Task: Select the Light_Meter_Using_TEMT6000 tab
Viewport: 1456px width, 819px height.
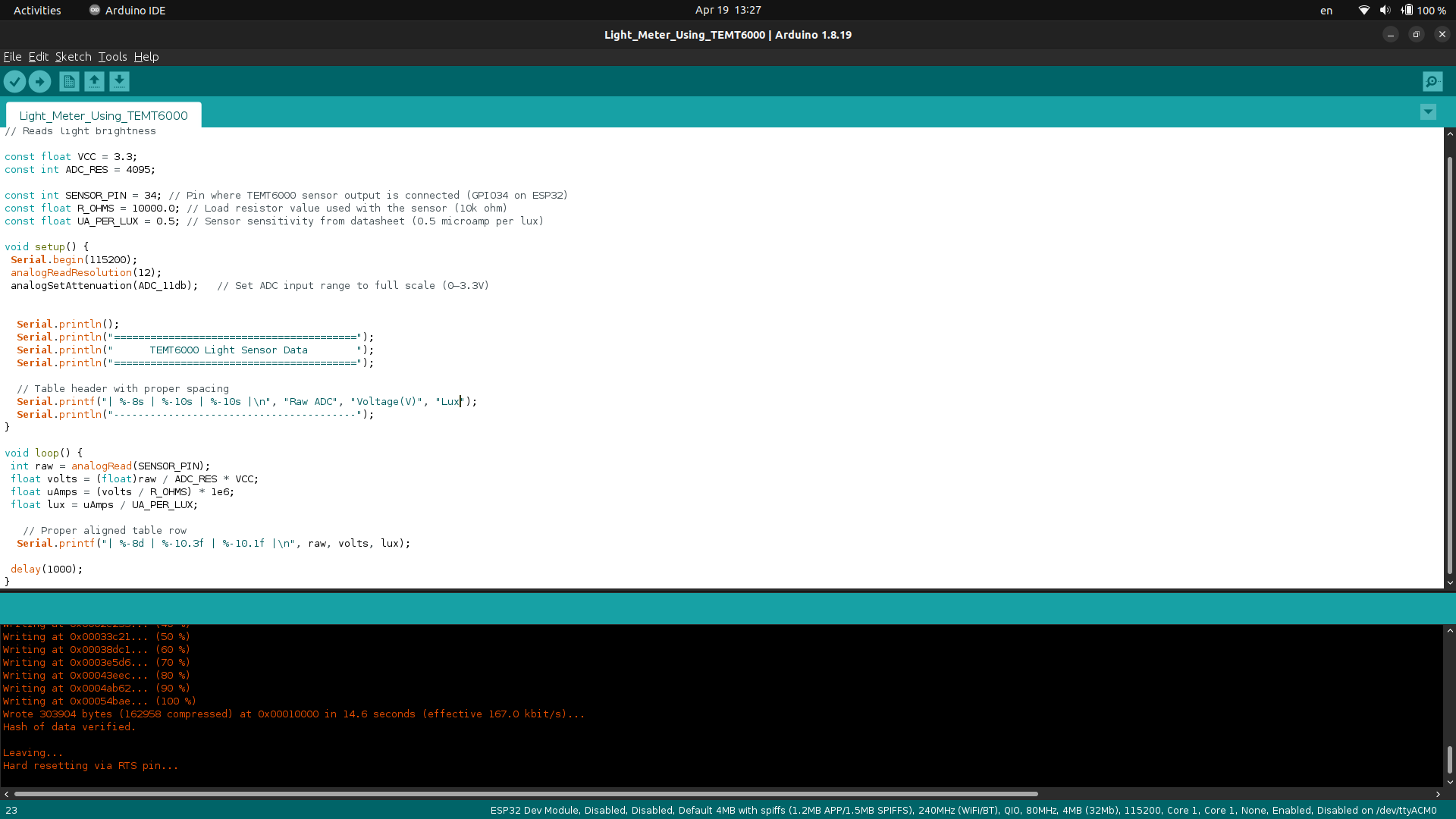Action: 103,115
